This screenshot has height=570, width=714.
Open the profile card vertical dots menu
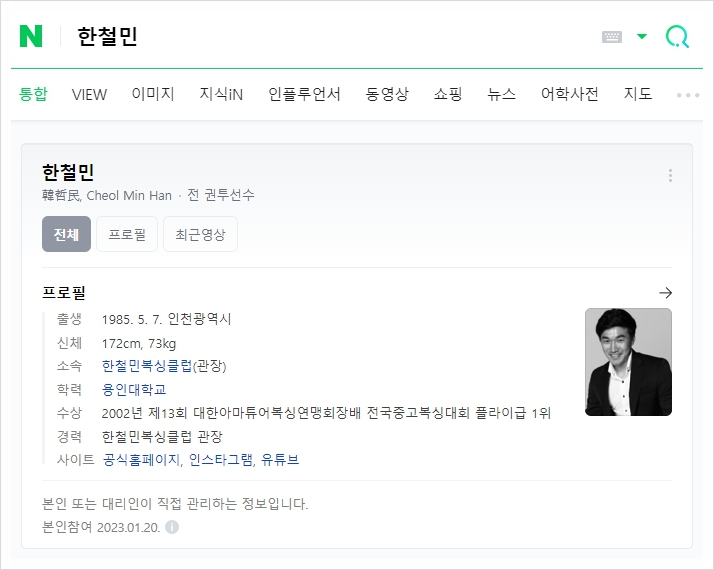pos(670,175)
